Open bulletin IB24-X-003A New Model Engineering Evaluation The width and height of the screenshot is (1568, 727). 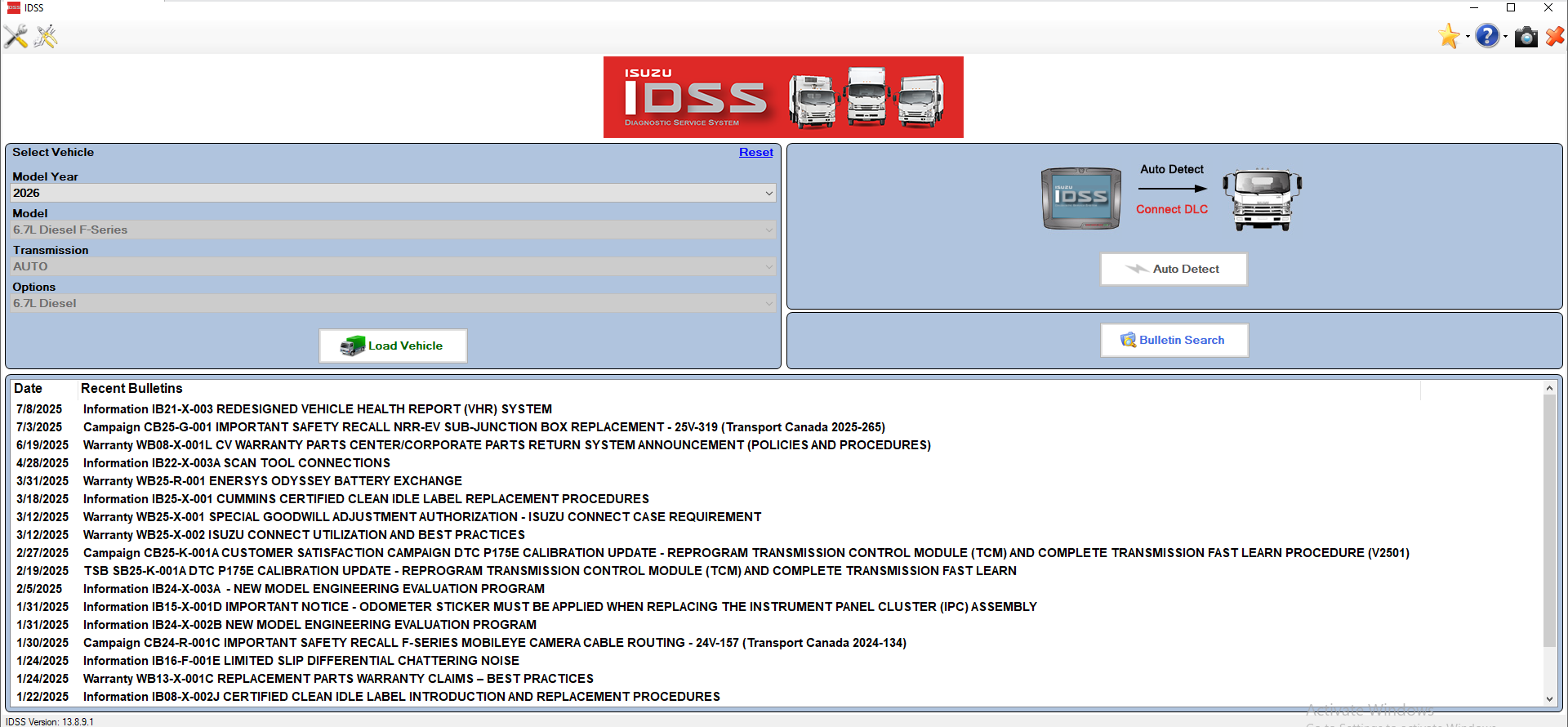[x=314, y=589]
